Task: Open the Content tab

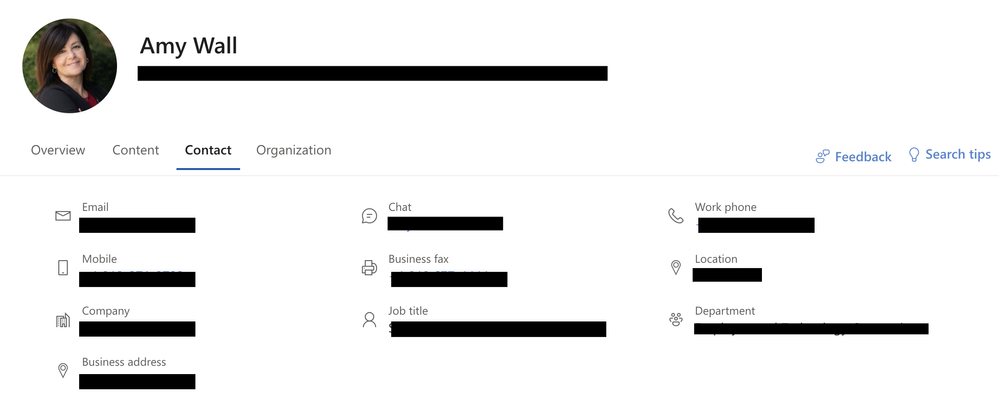Action: tap(136, 150)
